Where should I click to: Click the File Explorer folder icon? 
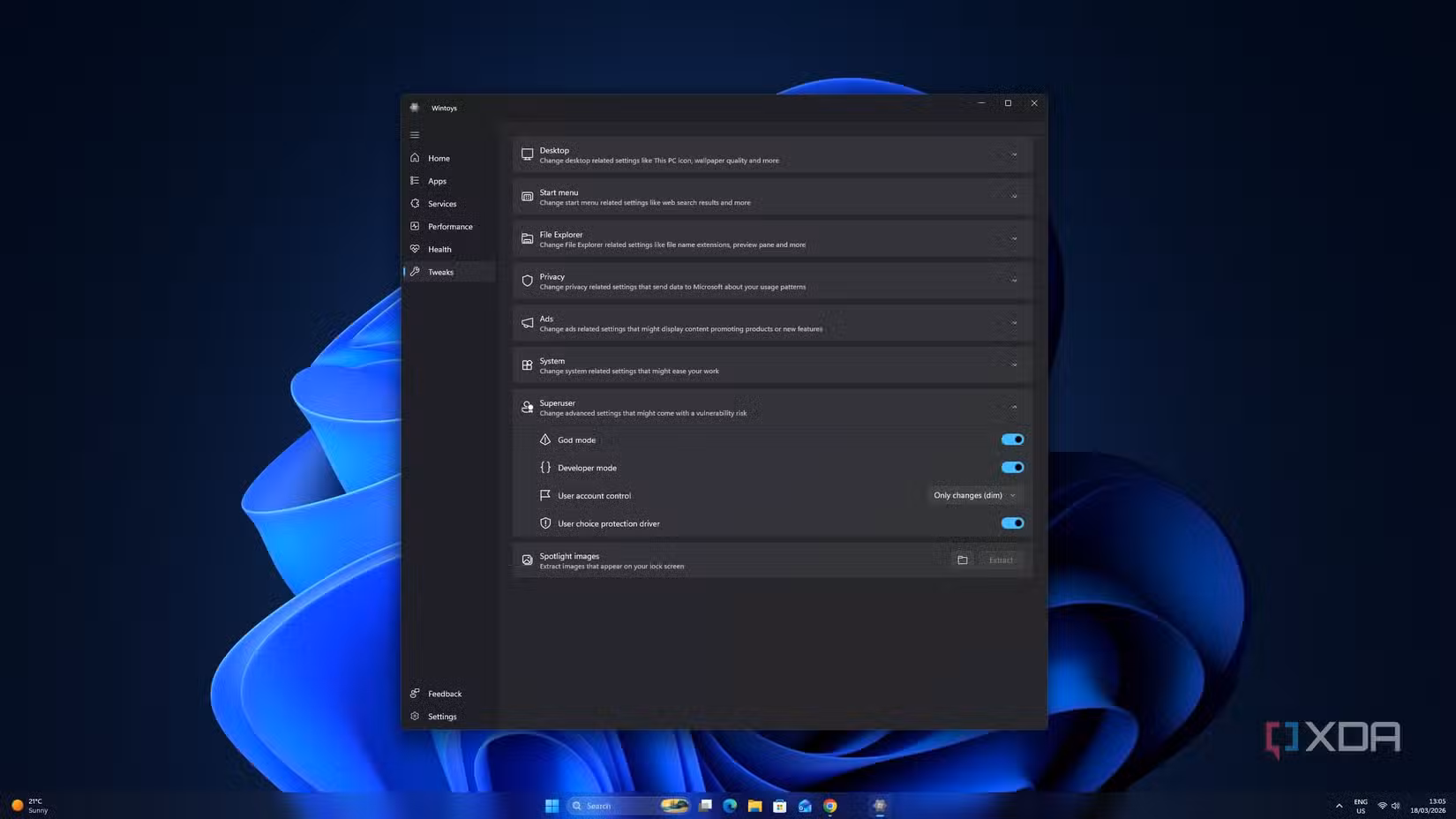[527, 239]
